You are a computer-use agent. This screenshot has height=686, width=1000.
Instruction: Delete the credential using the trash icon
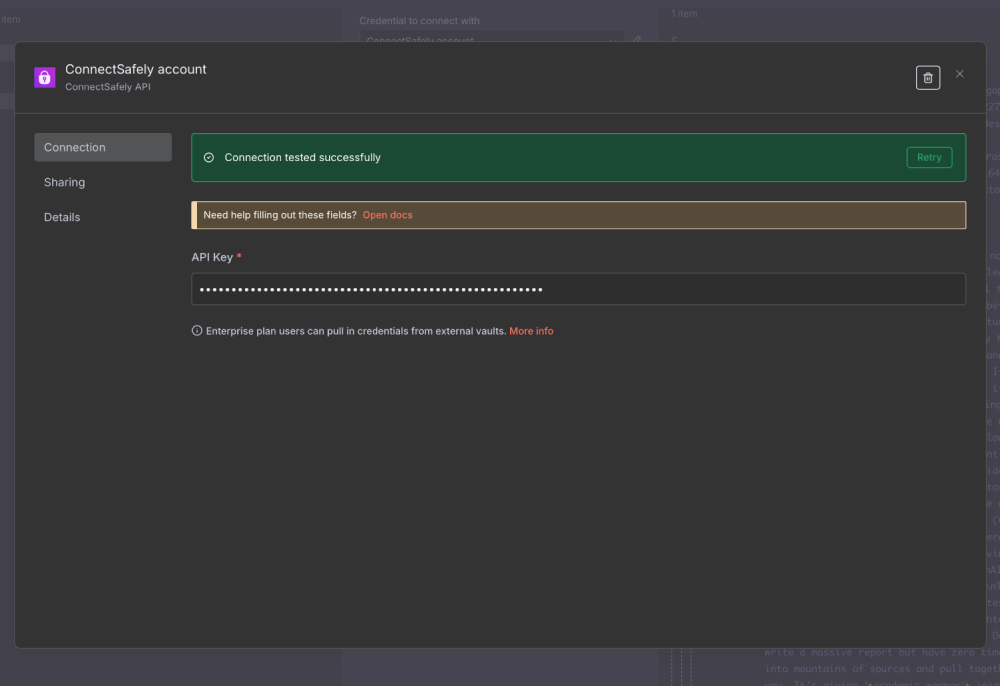point(927,77)
